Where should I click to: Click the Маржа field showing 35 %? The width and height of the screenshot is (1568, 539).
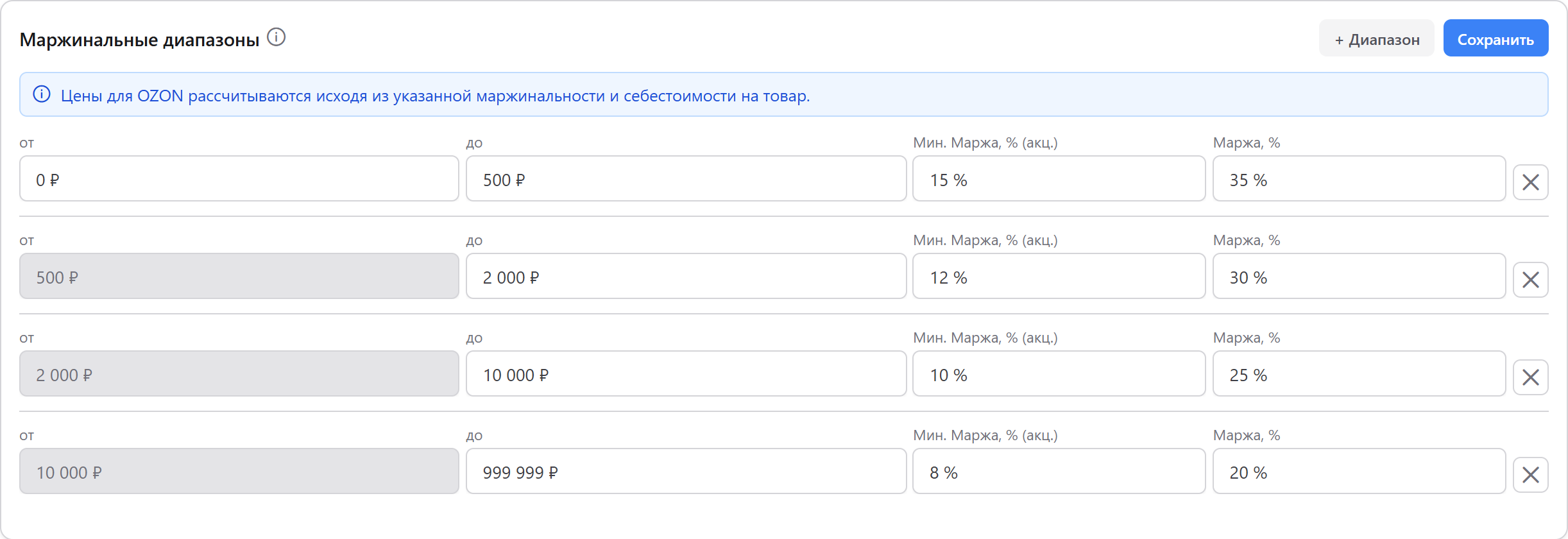tap(1359, 179)
